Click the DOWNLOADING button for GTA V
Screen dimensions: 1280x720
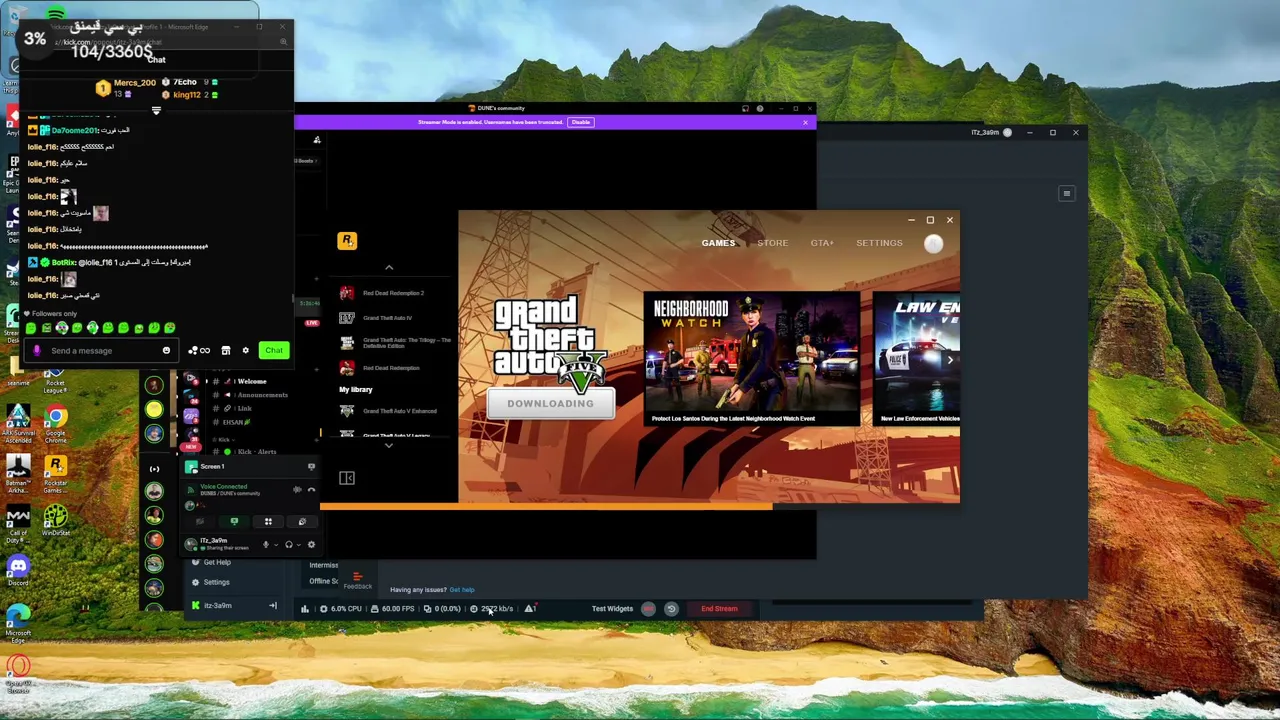coord(550,403)
